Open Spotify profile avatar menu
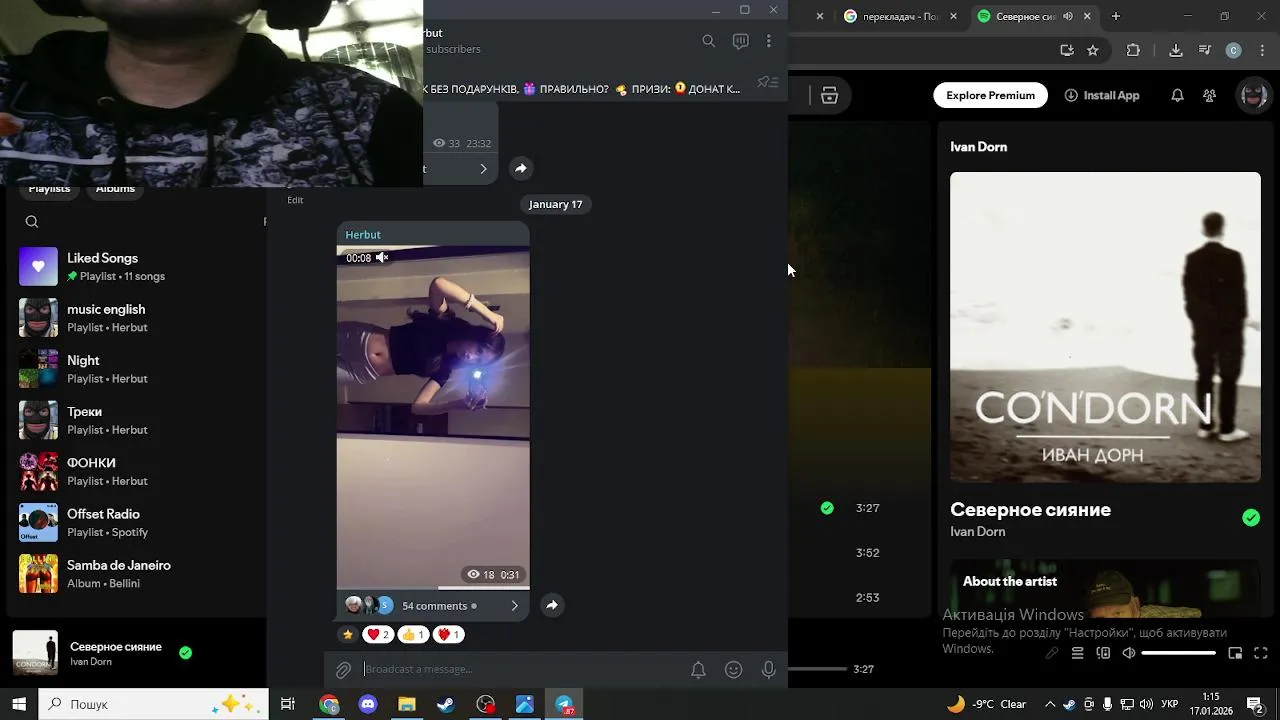Viewport: 1280px width, 720px height. click(1253, 95)
